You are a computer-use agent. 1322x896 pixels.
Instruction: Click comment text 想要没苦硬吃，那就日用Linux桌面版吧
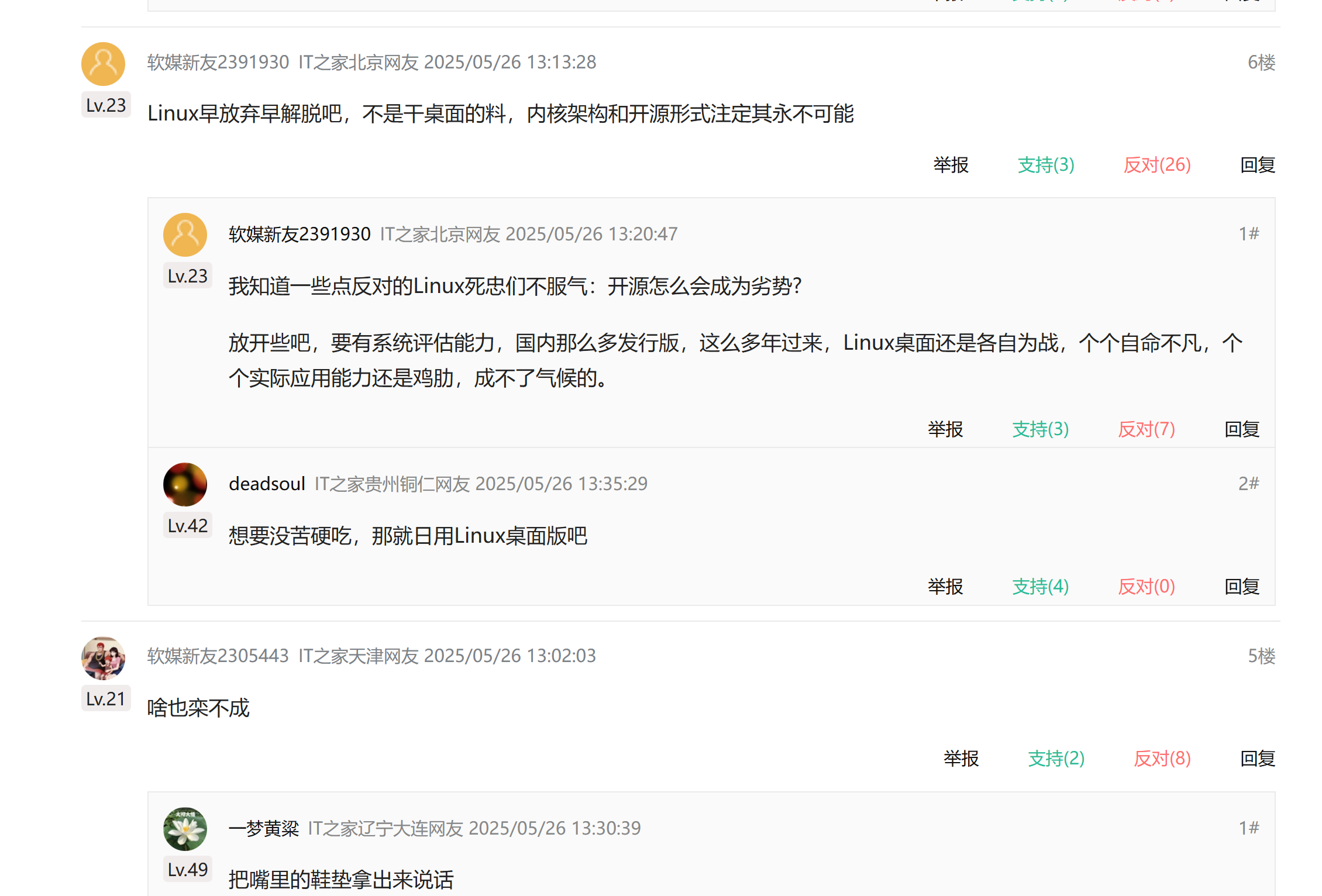click(x=408, y=535)
